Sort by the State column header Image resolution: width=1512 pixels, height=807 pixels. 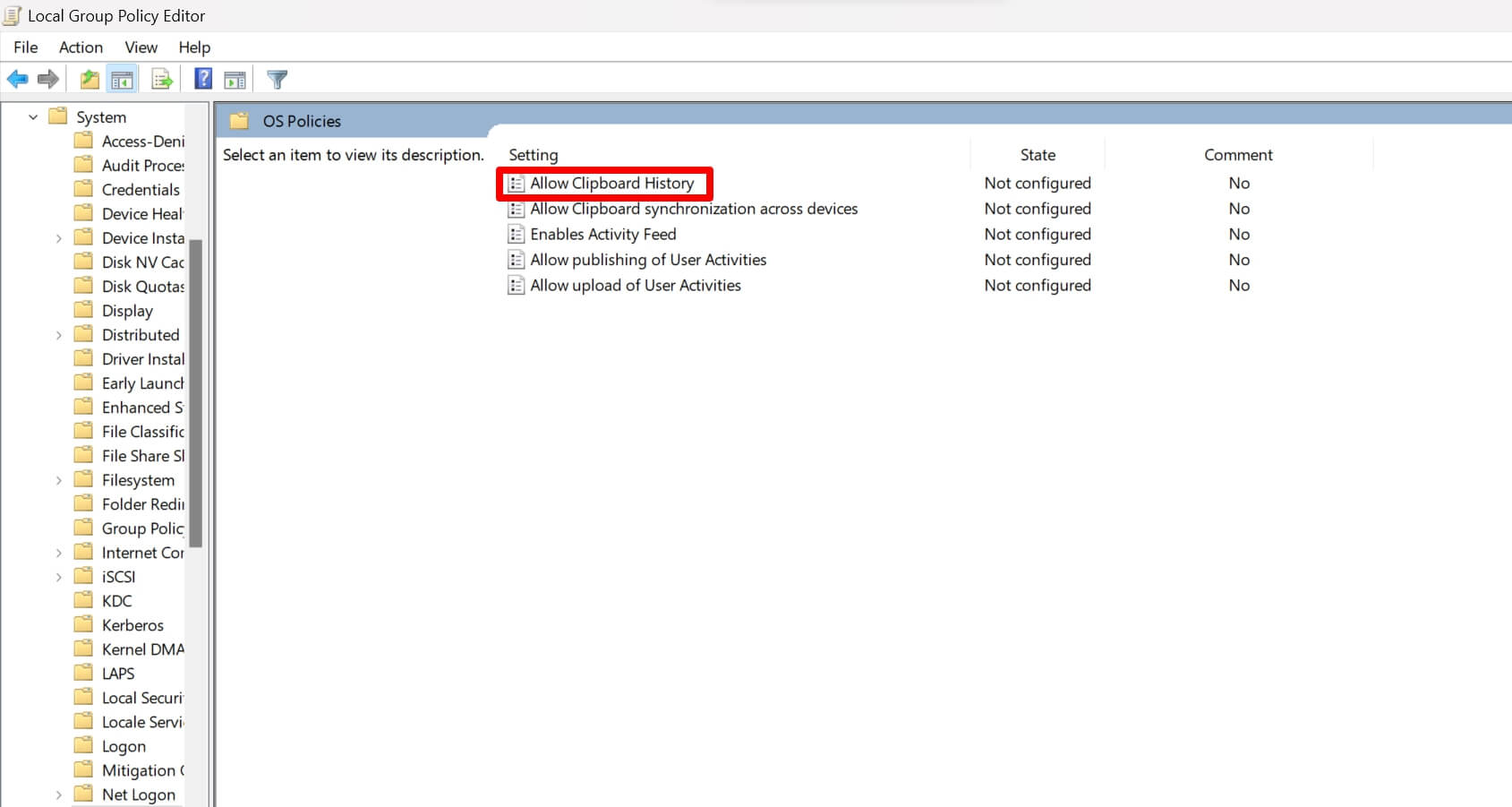(x=1038, y=155)
